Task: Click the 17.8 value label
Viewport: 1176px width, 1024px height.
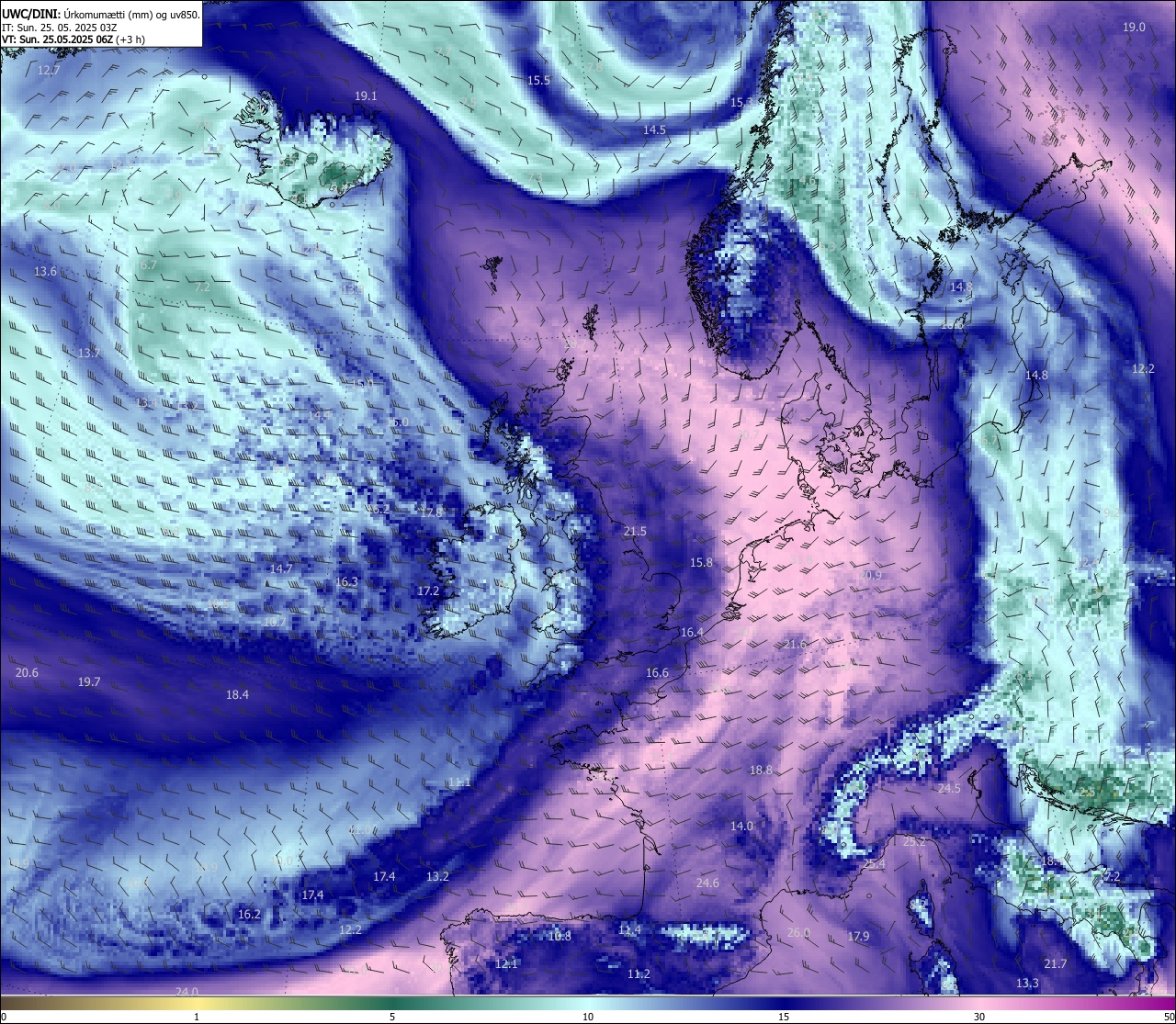Action: (x=431, y=512)
